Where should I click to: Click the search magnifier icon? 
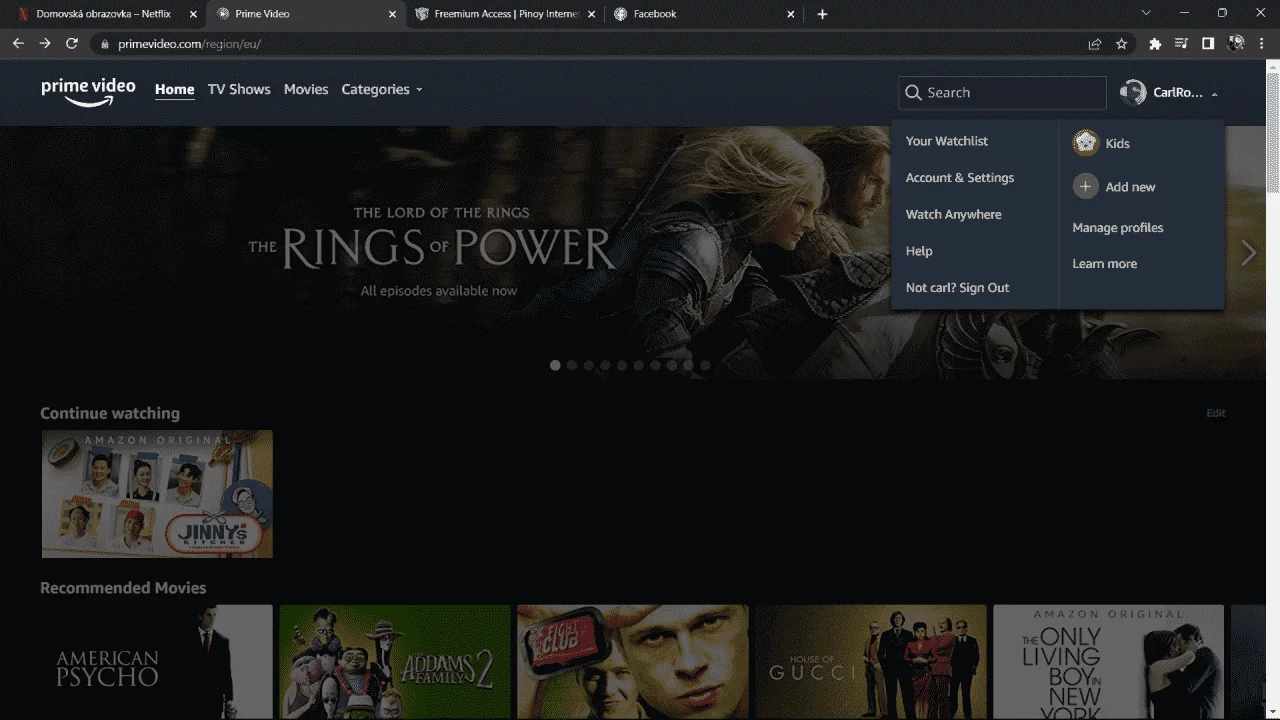[913, 92]
